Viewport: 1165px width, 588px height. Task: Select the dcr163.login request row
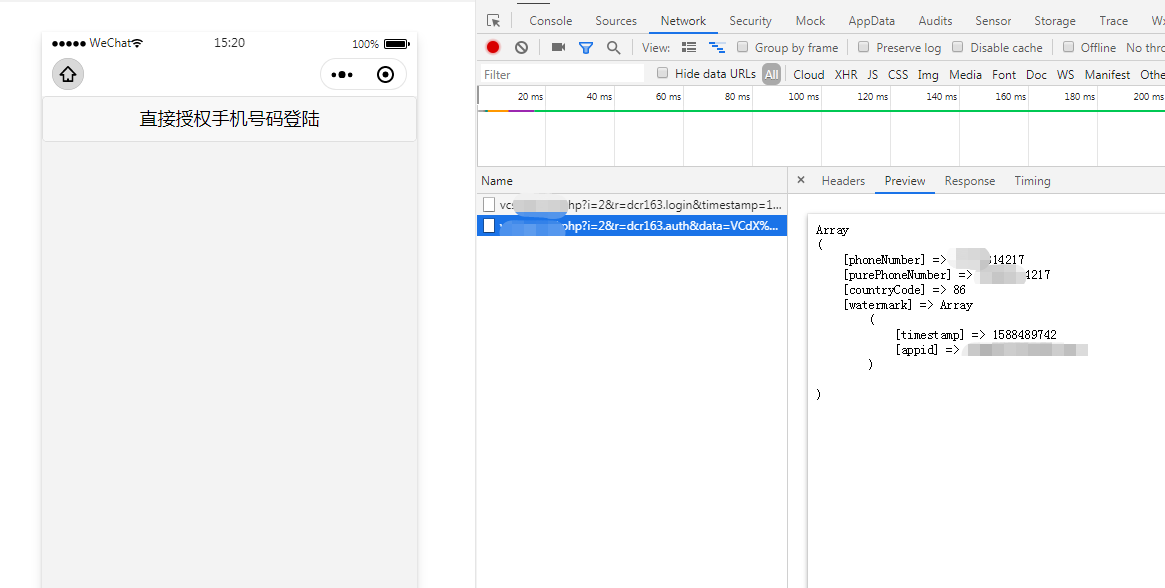pyautogui.click(x=632, y=204)
